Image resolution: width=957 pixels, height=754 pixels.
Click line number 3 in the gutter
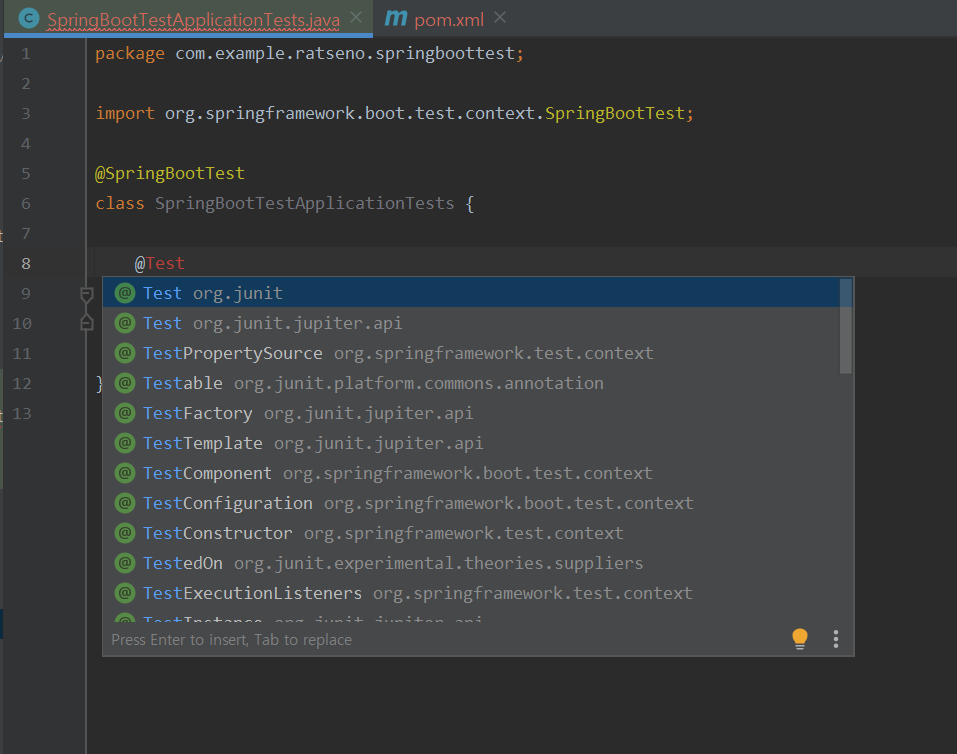tap(26, 114)
